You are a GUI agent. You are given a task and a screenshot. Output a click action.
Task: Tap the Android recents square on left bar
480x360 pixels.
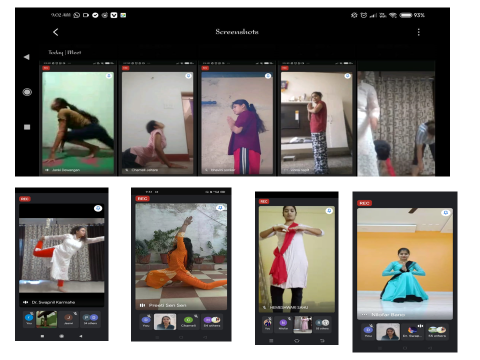click(27, 127)
